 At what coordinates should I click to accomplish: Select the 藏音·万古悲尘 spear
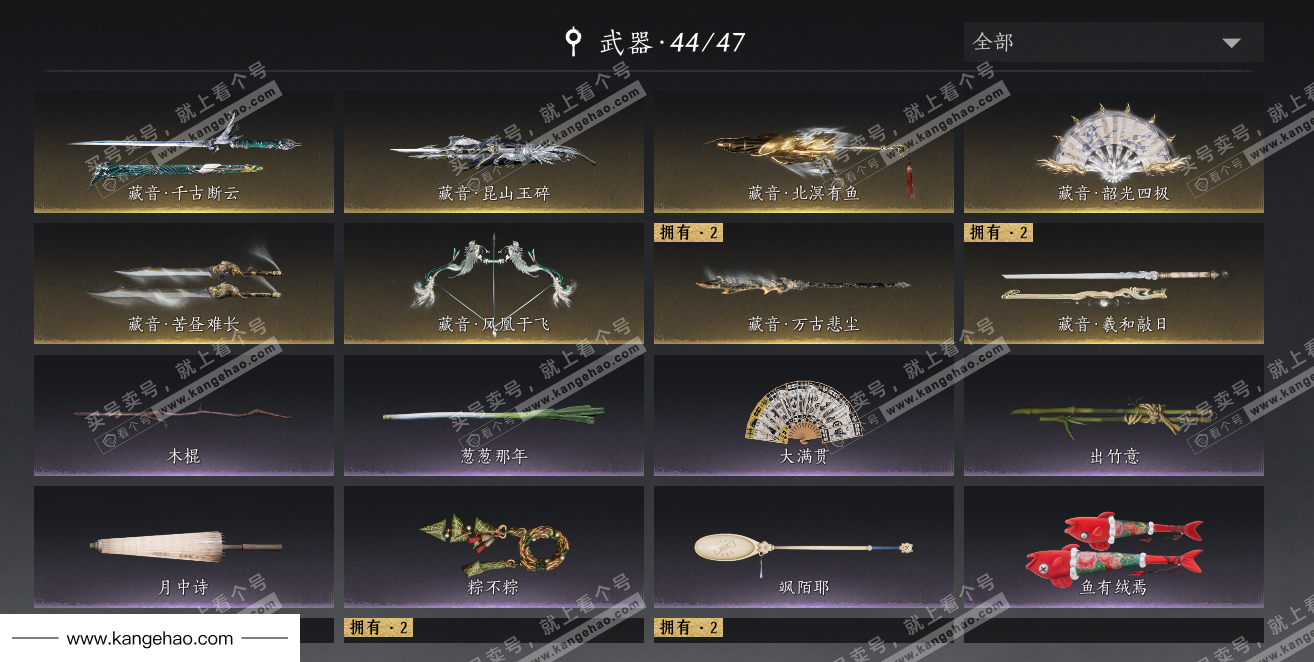tap(804, 284)
